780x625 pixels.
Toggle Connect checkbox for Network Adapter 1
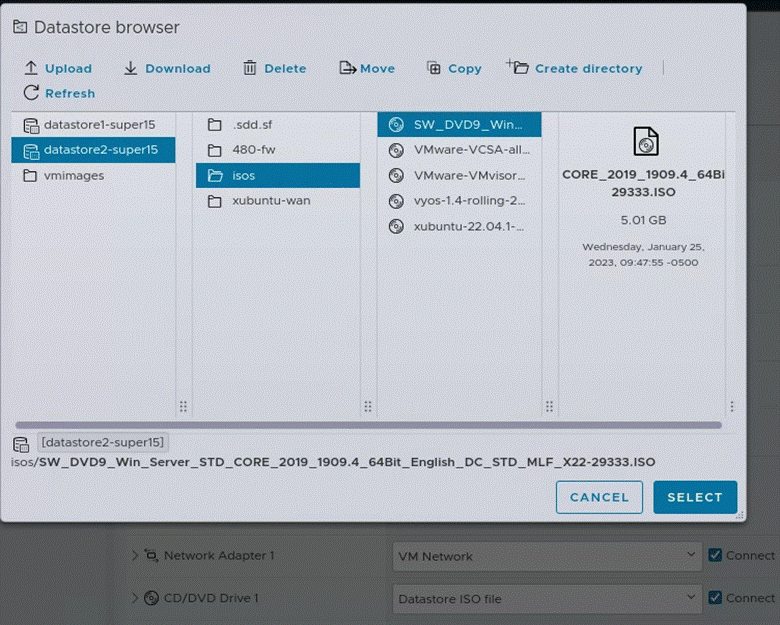click(715, 555)
